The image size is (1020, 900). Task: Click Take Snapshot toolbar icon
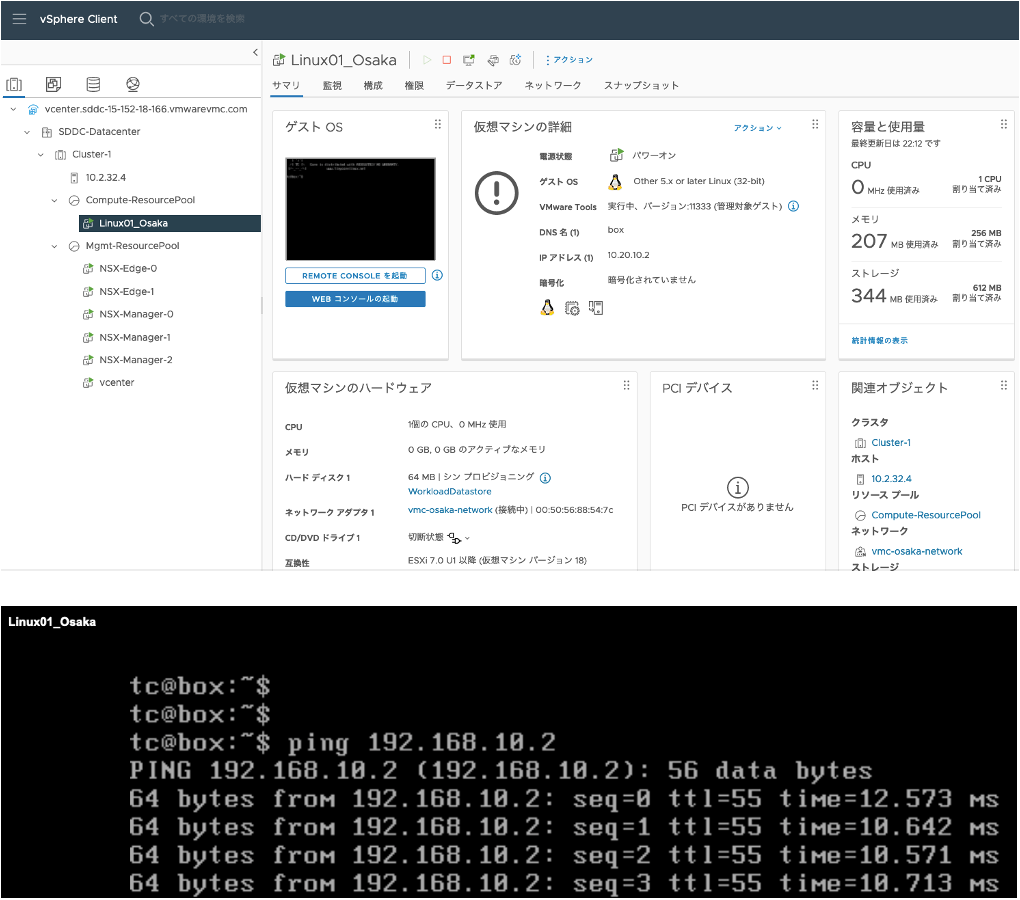(516, 60)
